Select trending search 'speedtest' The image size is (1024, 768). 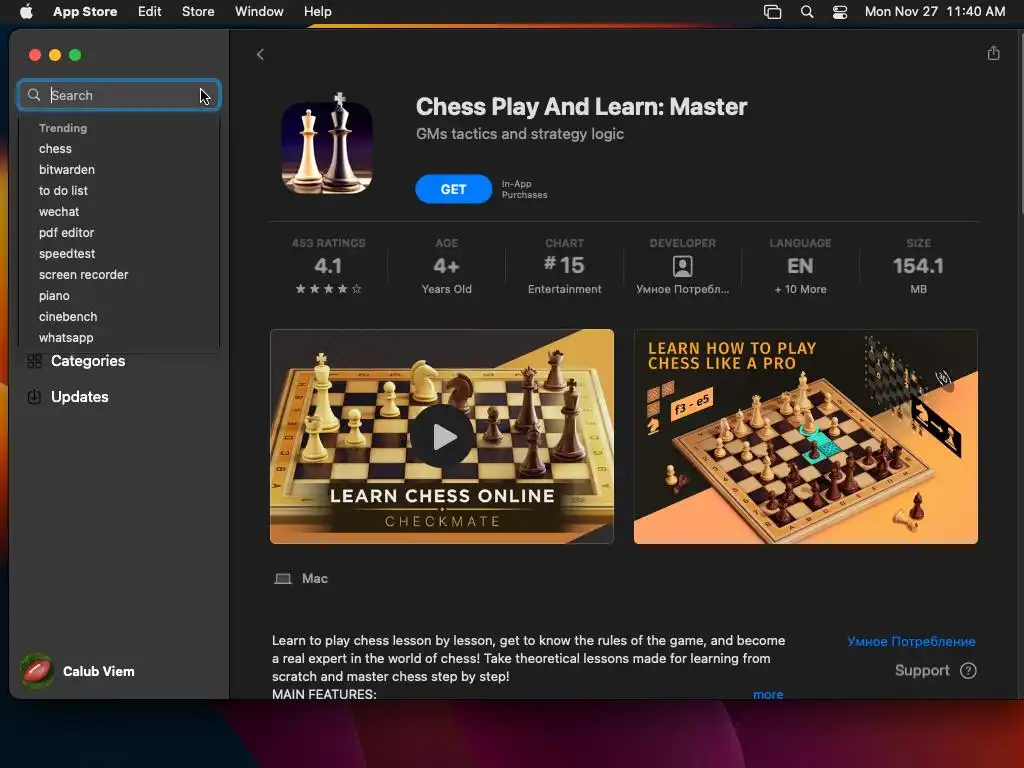pyautogui.click(x=67, y=253)
